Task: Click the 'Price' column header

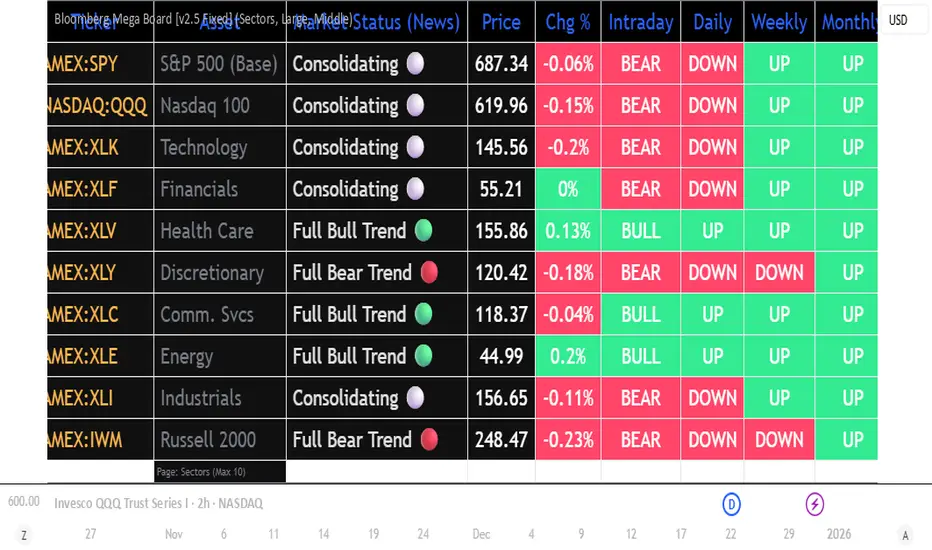Action: (501, 22)
